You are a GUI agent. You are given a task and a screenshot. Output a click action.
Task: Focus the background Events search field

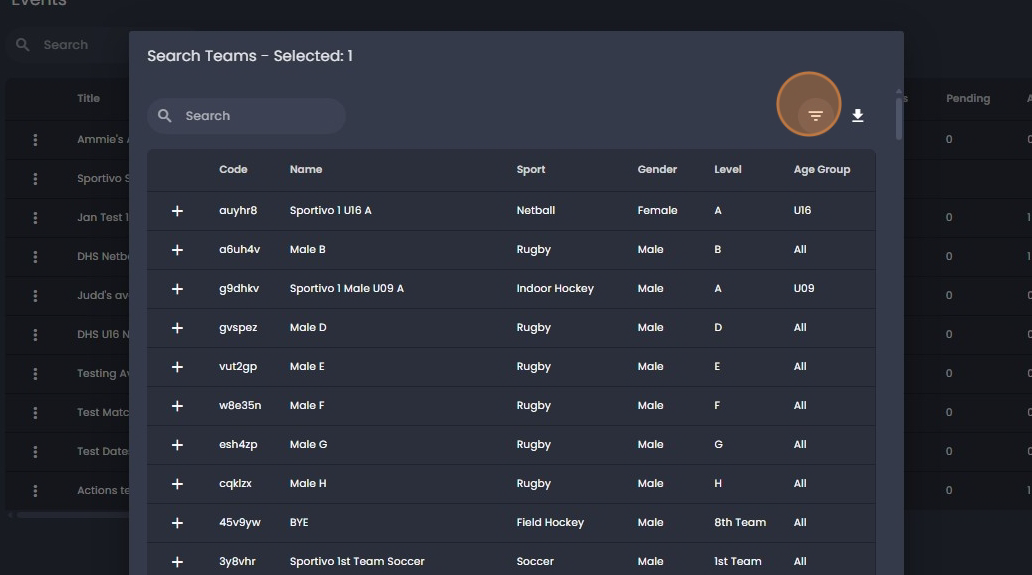[69, 45]
